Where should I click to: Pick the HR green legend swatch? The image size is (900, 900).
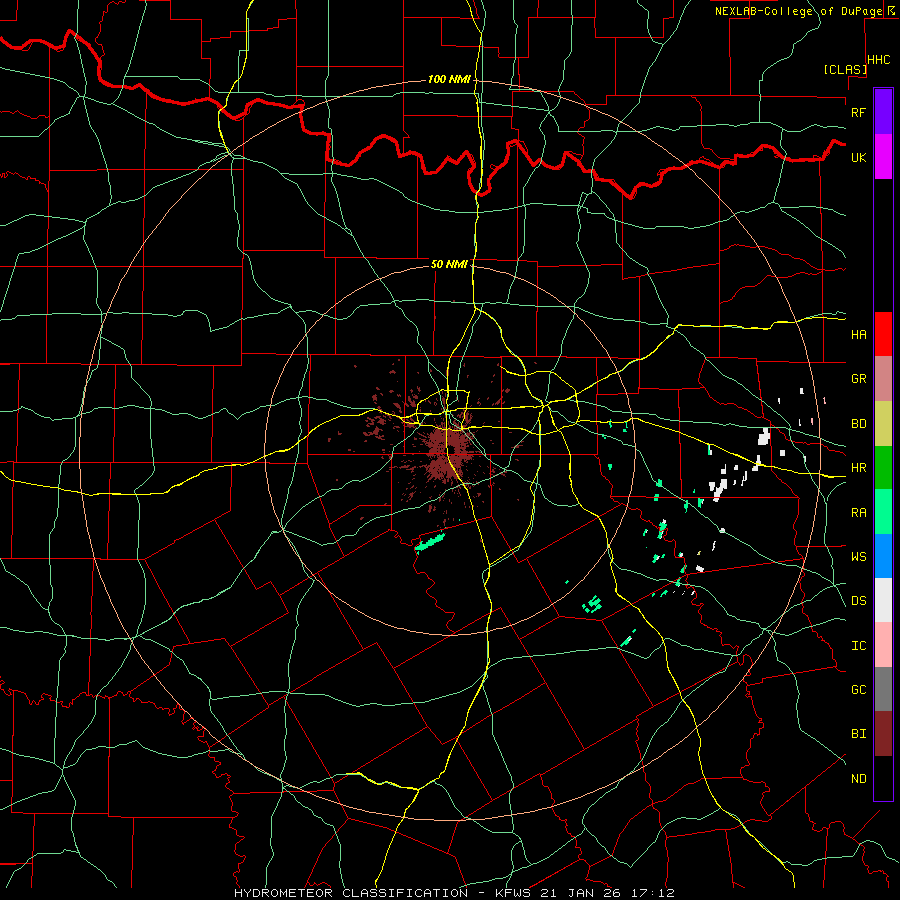pyautogui.click(x=883, y=468)
